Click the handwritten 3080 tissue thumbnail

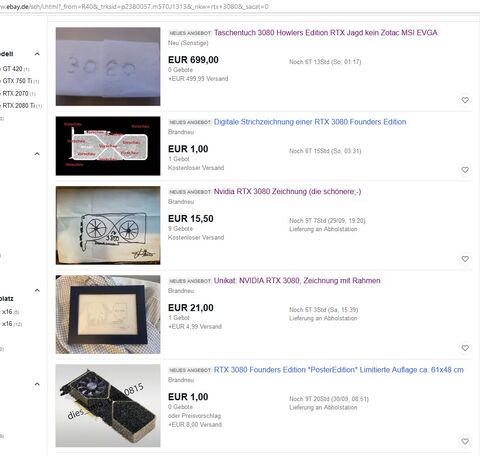(108, 67)
